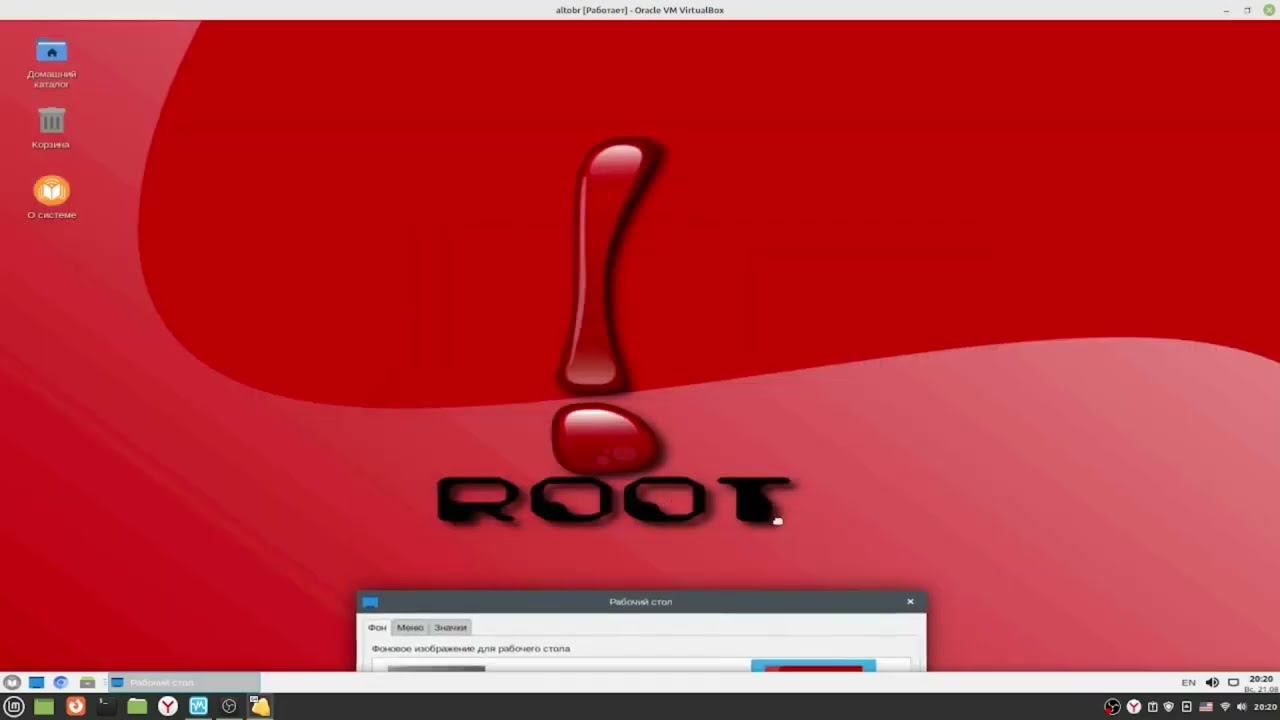Open the file manager launcher in guest panel

[87, 683]
